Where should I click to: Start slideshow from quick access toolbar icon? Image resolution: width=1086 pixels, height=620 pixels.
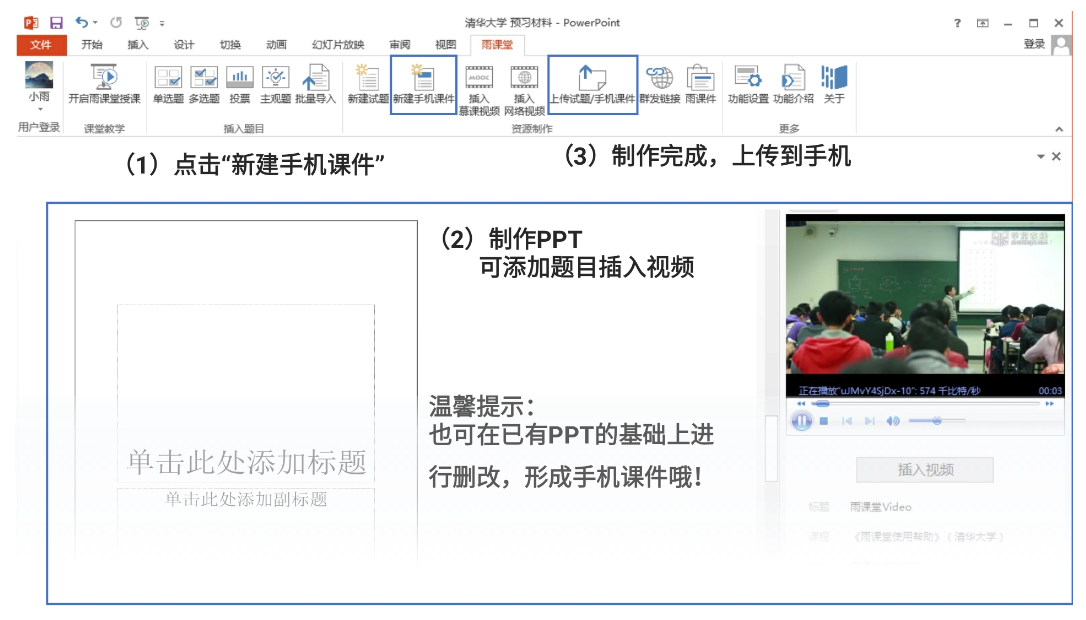pos(141,23)
